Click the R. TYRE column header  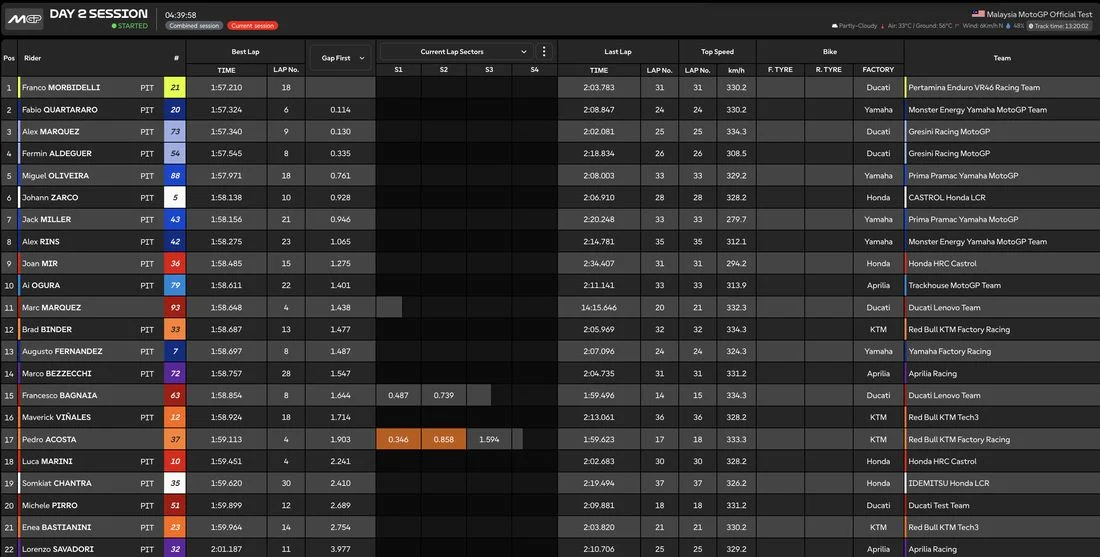(829, 70)
